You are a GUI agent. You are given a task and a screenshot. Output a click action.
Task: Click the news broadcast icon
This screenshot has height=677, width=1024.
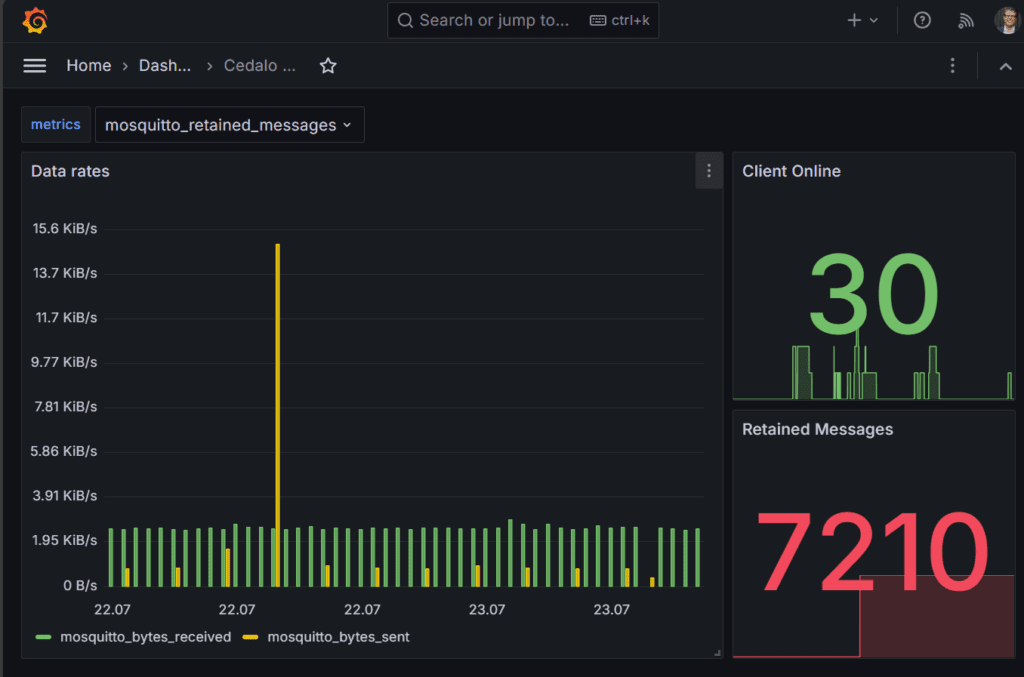965,19
